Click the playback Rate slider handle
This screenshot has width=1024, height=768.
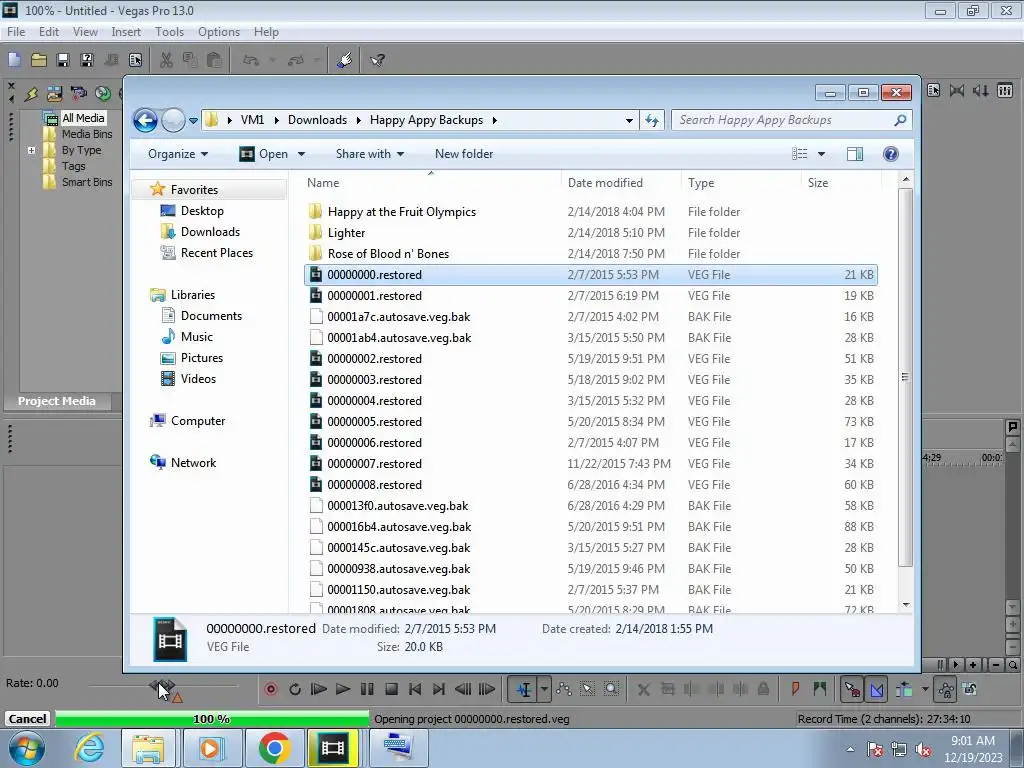click(162, 686)
